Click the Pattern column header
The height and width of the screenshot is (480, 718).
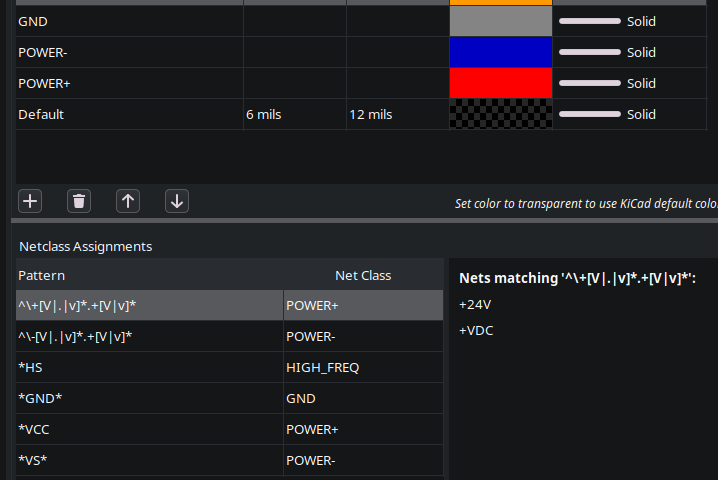149,275
